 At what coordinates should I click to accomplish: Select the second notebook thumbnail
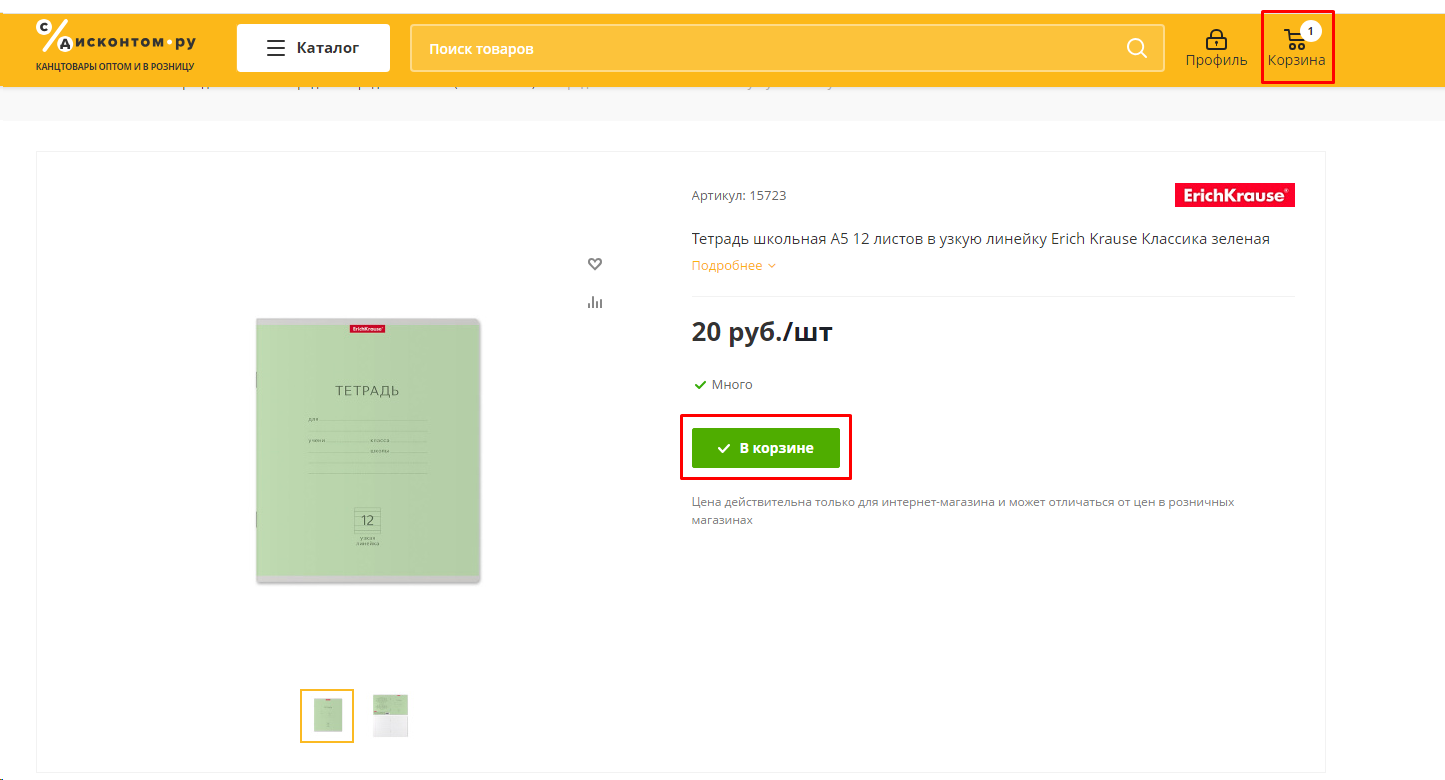tap(391, 716)
